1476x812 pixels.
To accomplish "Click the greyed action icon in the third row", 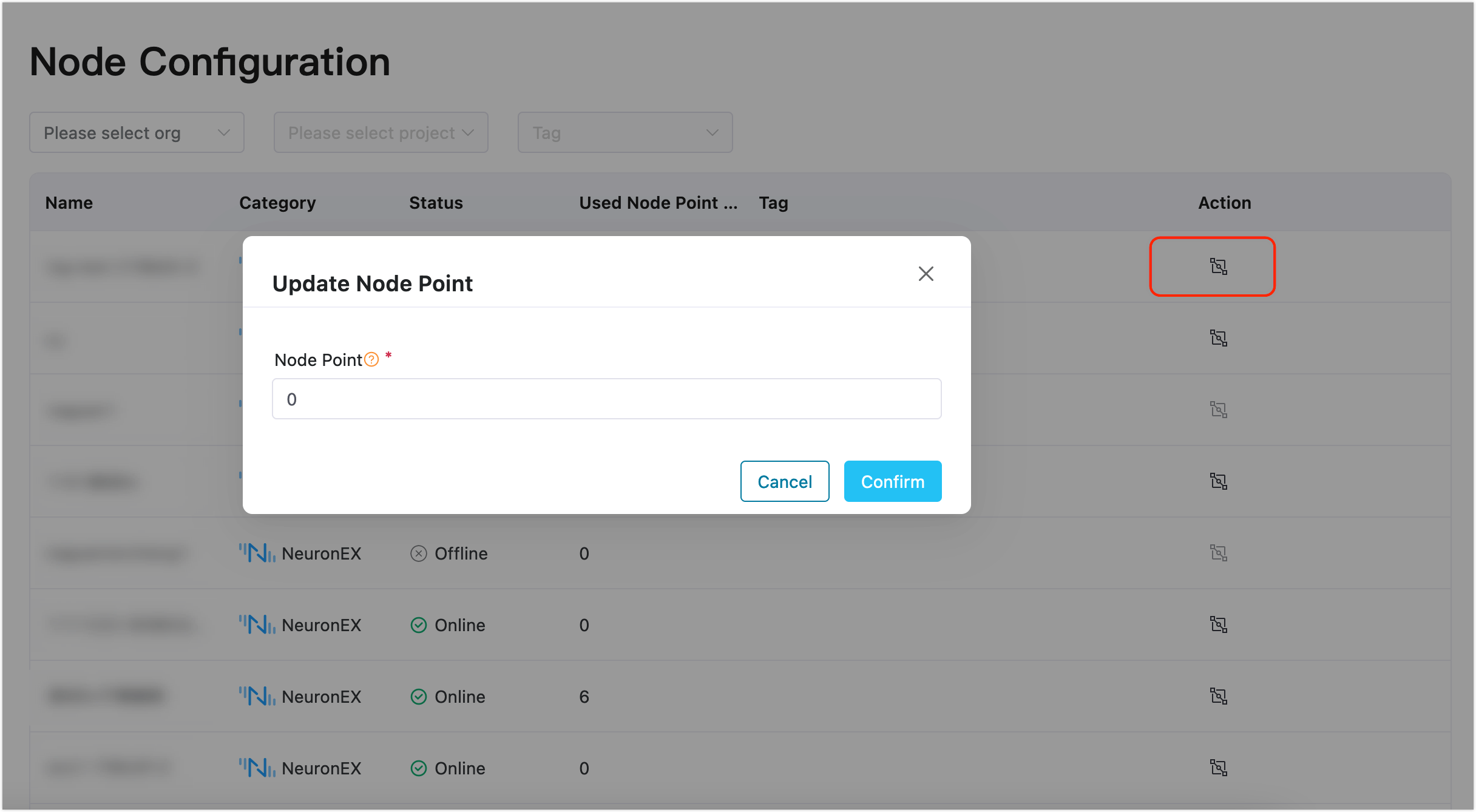I will click(1218, 410).
